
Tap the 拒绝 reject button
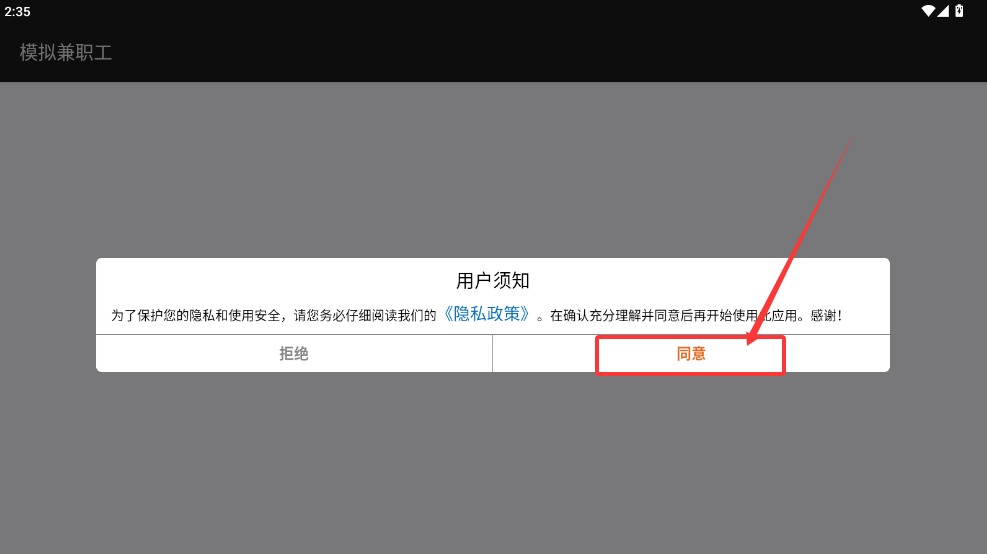pos(294,354)
